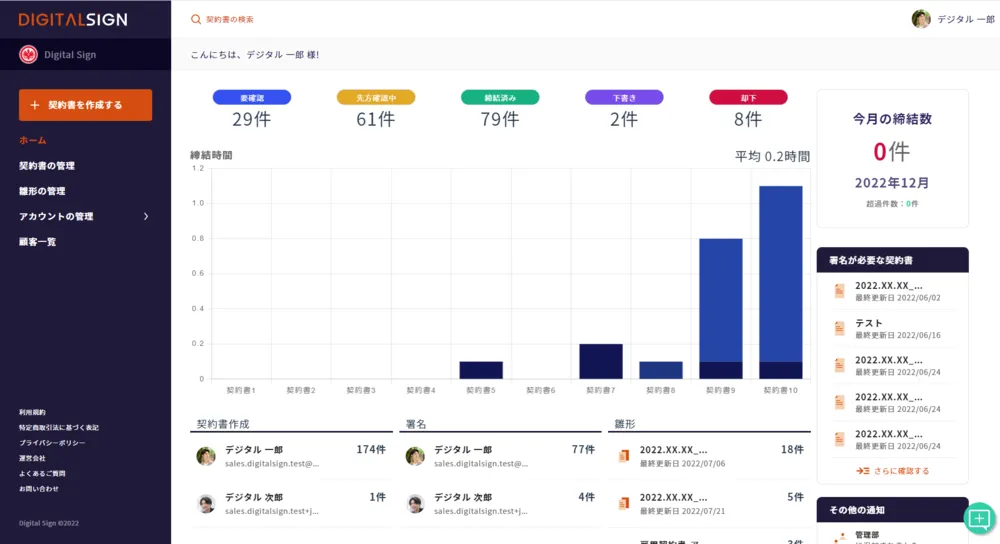Filter by the blue 要確認 status badge
The height and width of the screenshot is (544, 1000).
(252, 97)
